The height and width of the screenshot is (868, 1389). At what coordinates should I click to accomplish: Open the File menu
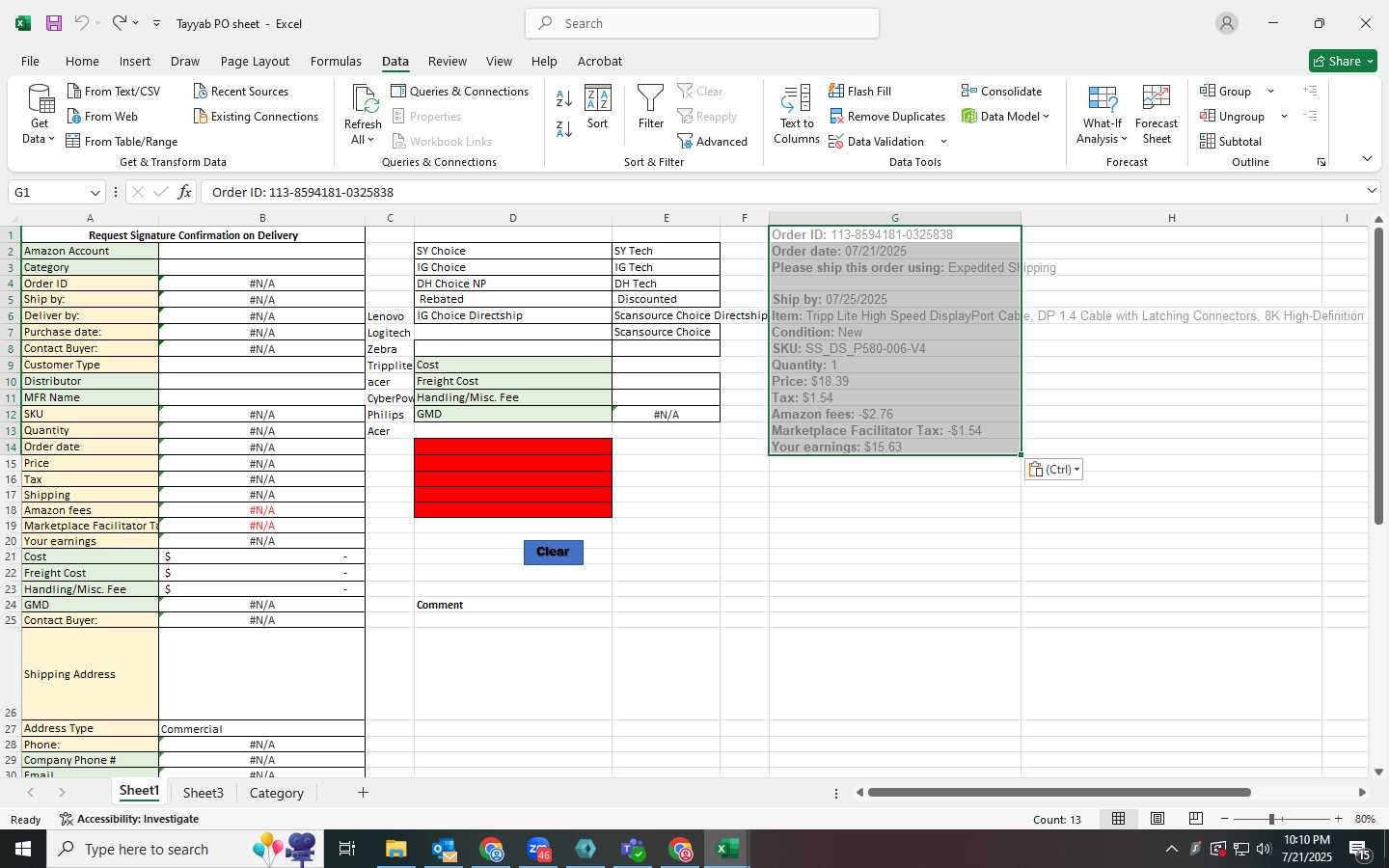coord(30,61)
